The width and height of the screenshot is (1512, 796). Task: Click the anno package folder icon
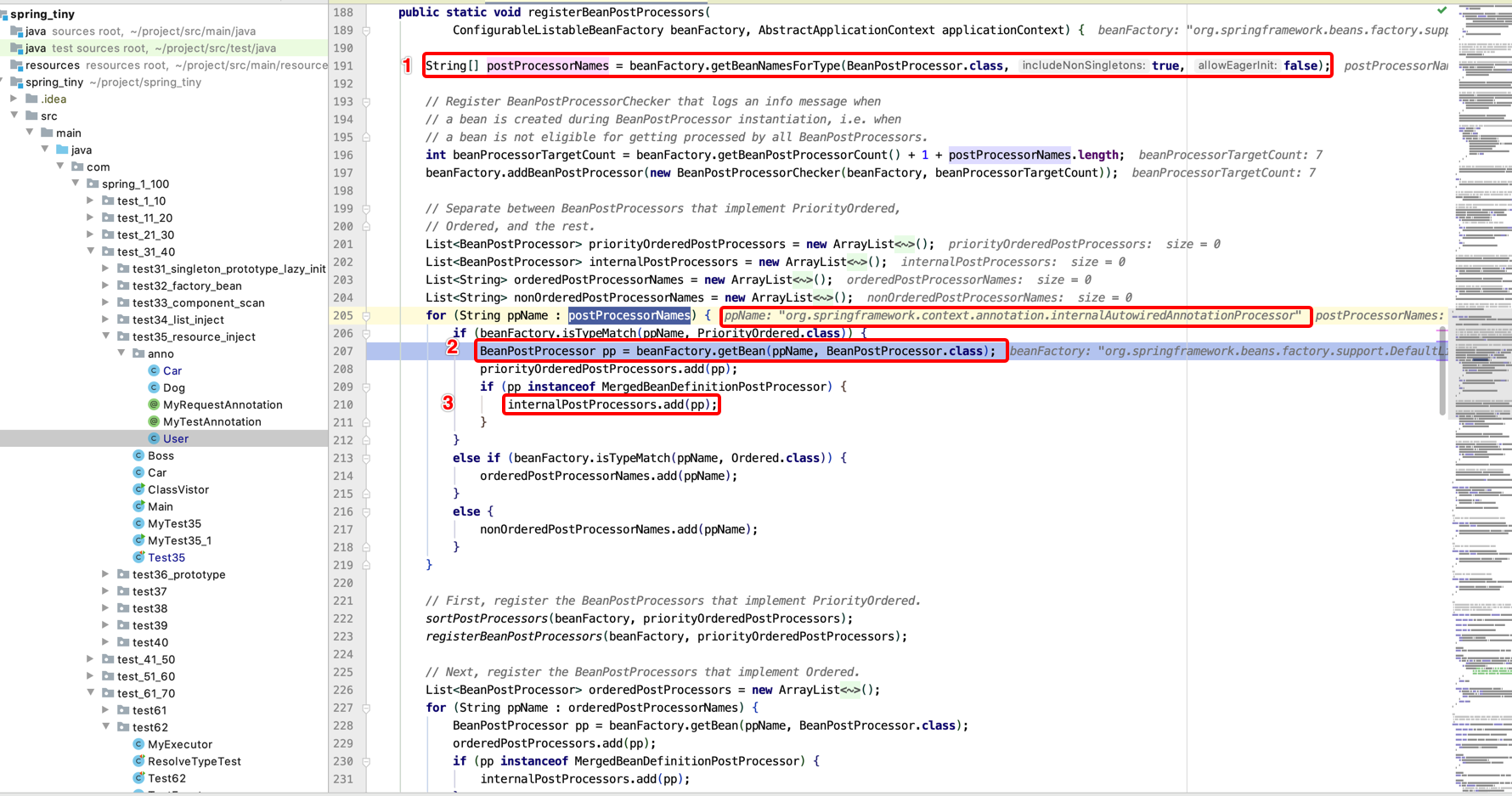tap(138, 353)
